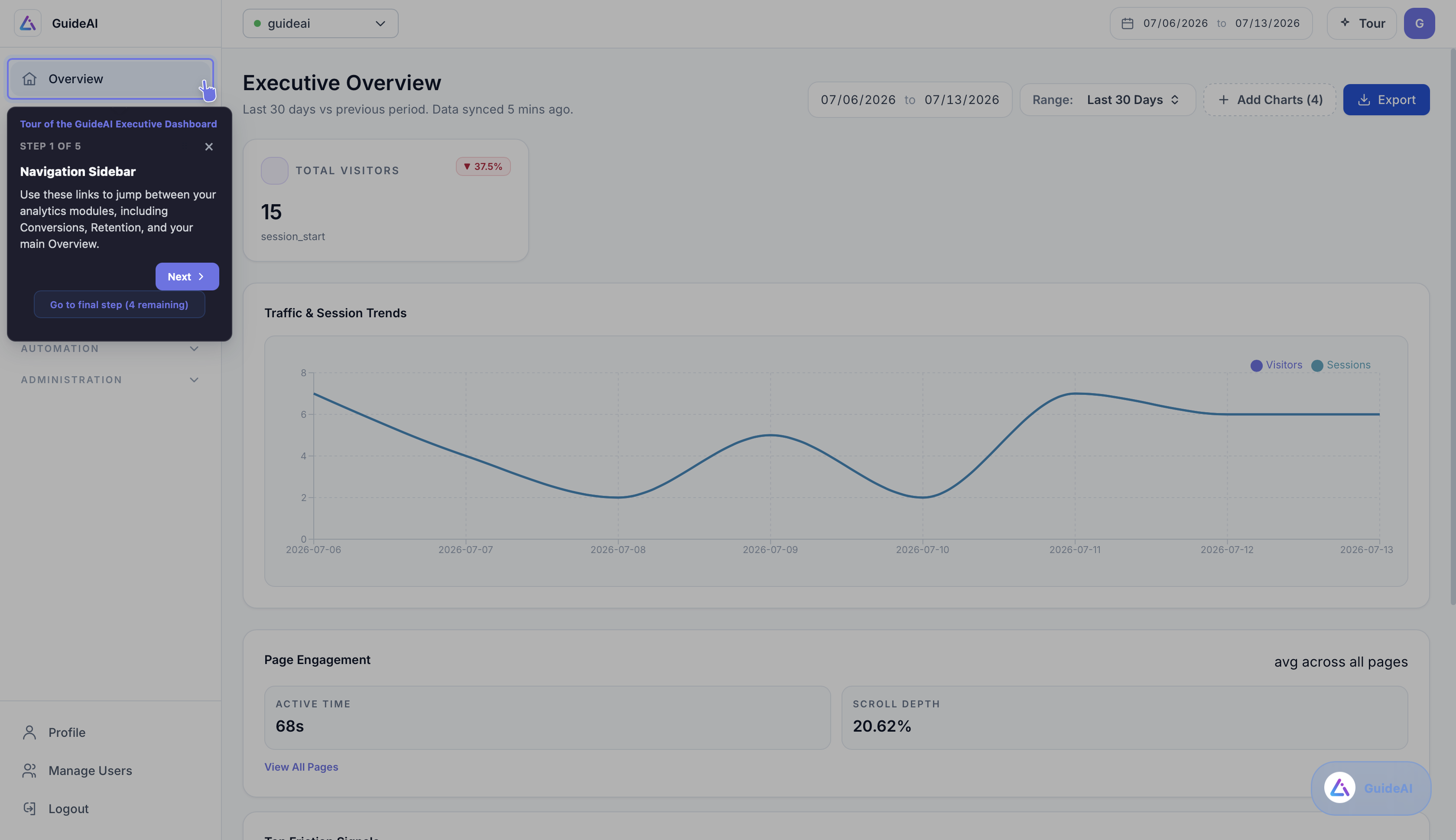The image size is (1456, 840).
Task: Click Add Charts (4) button
Action: click(x=1270, y=100)
